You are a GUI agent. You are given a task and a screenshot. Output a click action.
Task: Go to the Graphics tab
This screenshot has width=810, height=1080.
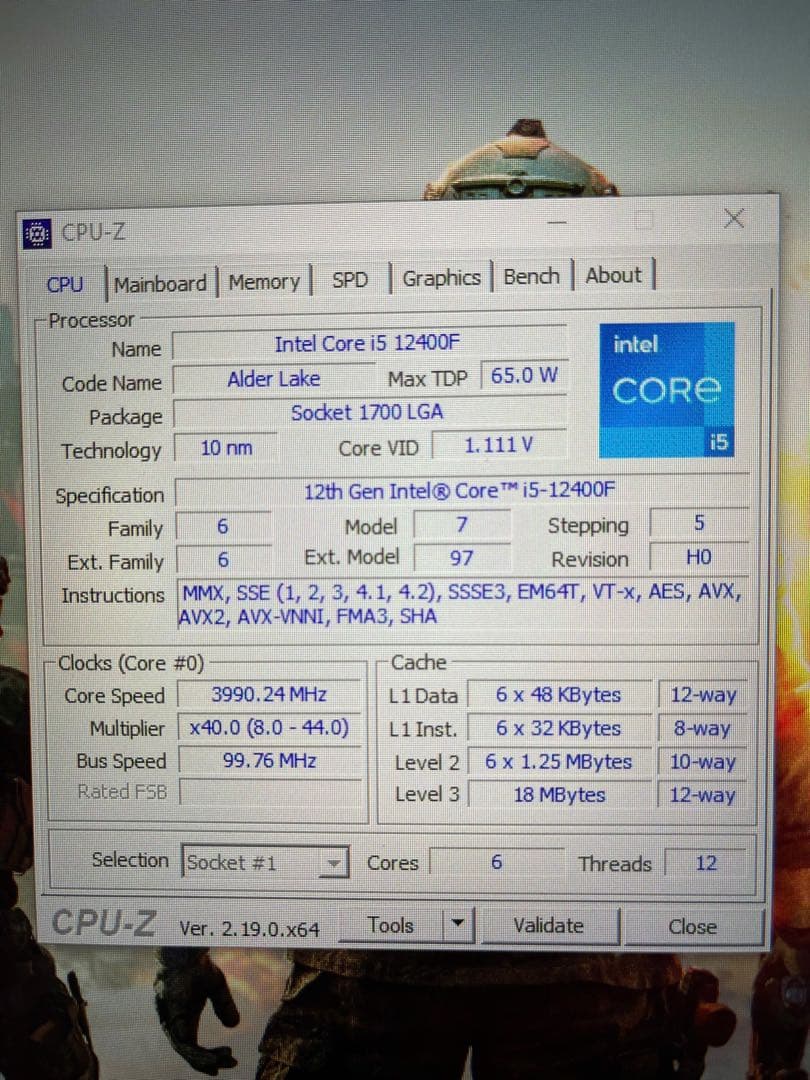pos(442,278)
